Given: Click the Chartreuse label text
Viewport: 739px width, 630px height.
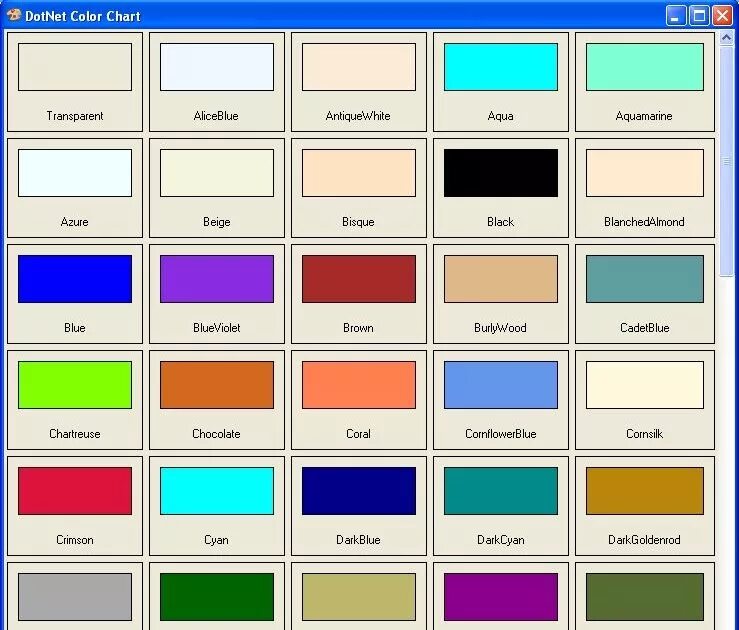Looking at the screenshot, I should 75,434.
